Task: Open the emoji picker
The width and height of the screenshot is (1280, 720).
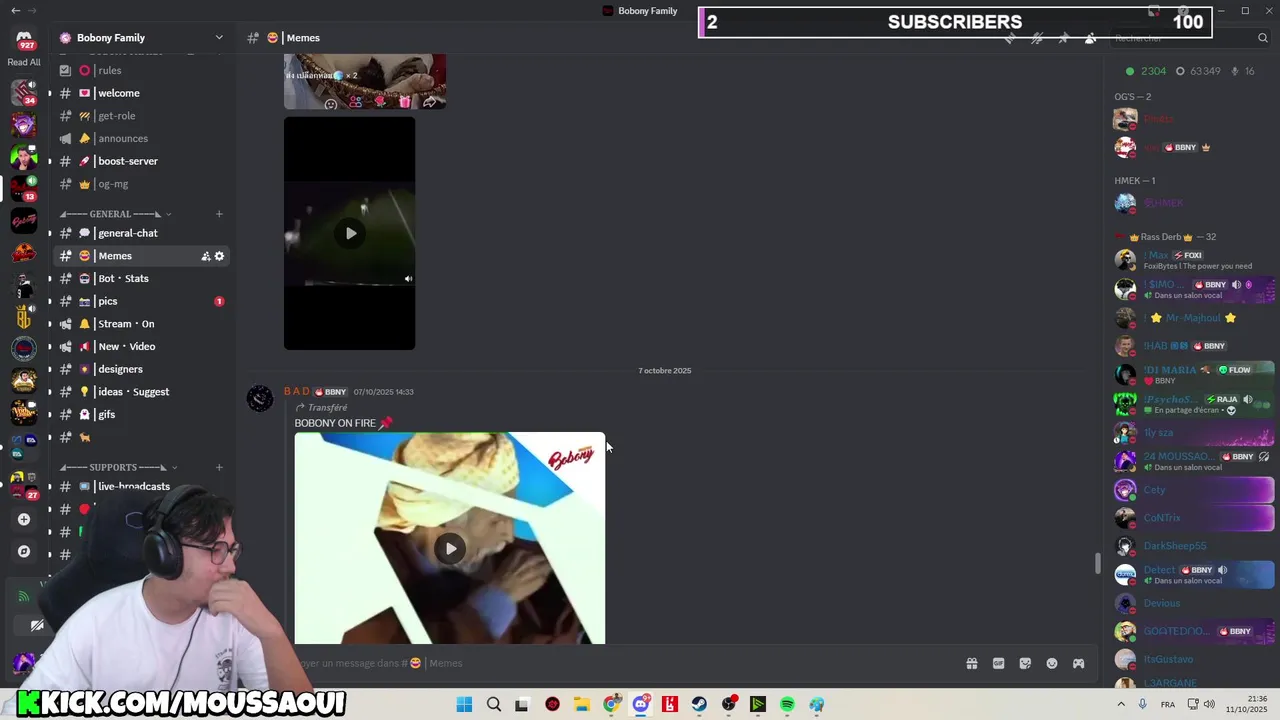Action: (1052, 663)
